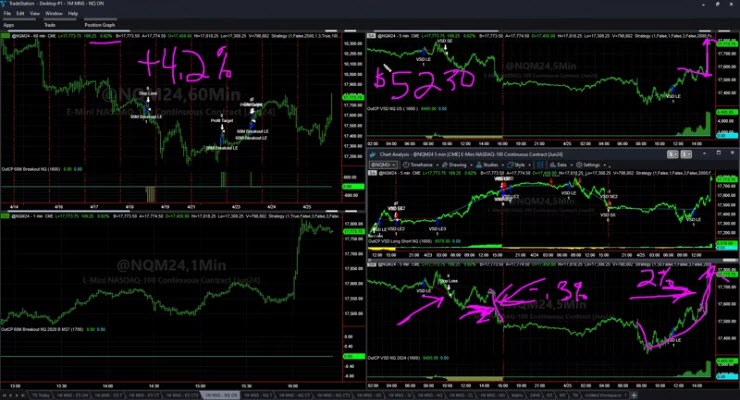Click the Timeframe clock icon
This screenshot has width=740, height=400.
click(406, 165)
